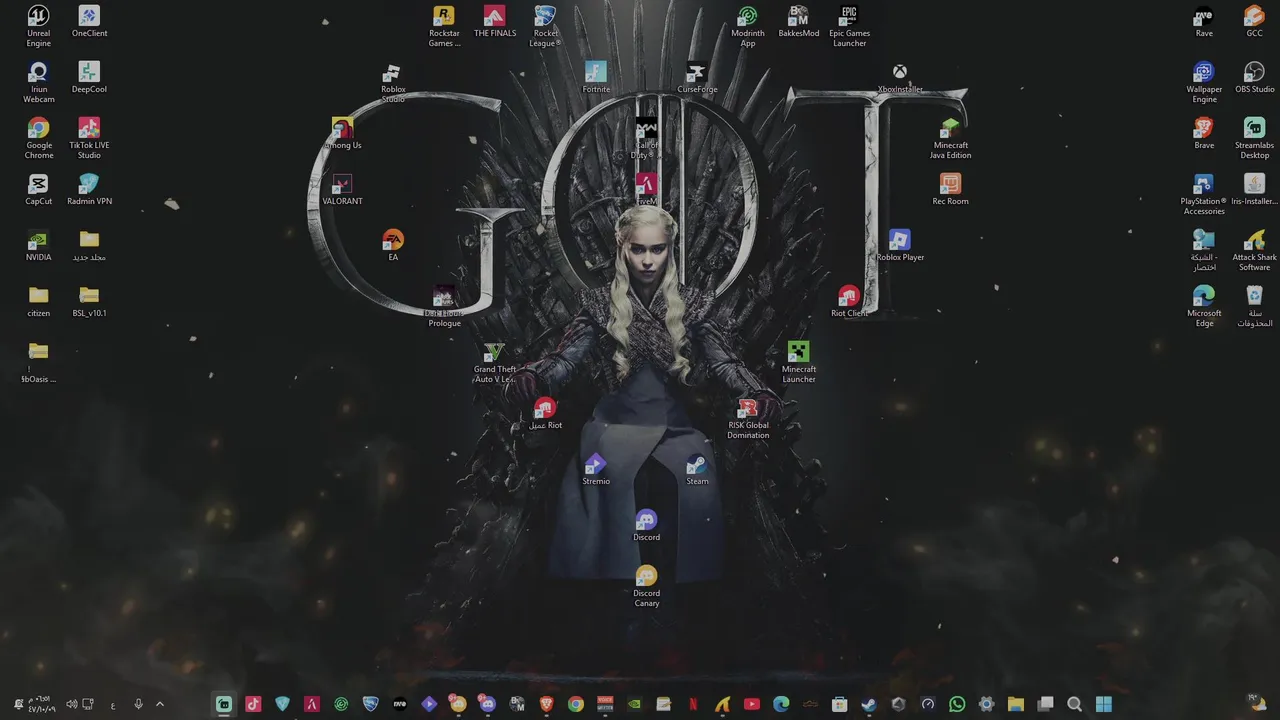The image size is (1280, 720).
Task: Select the OBS Studio icon
Action: click(x=1254, y=77)
